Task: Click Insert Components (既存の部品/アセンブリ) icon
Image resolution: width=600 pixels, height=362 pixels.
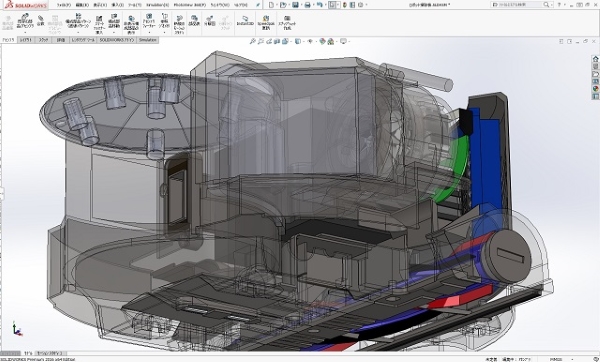Action: (25, 21)
